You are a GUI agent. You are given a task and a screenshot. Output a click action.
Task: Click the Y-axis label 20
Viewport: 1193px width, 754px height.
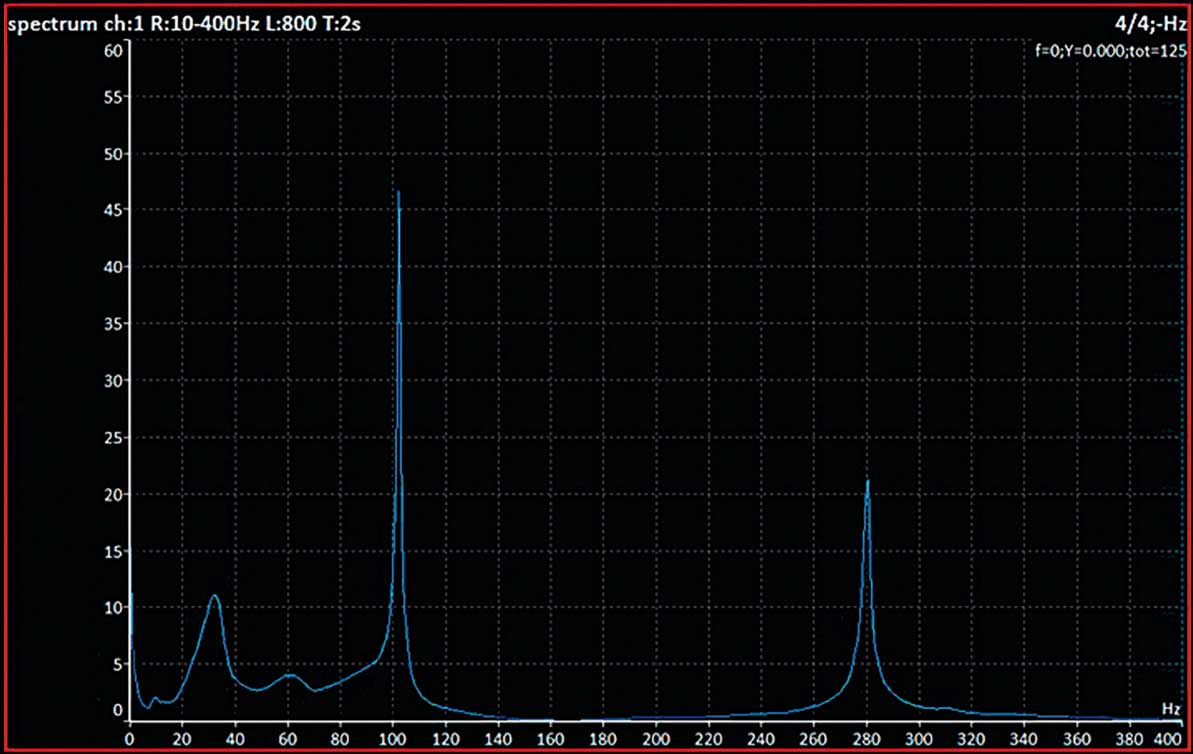click(x=113, y=495)
